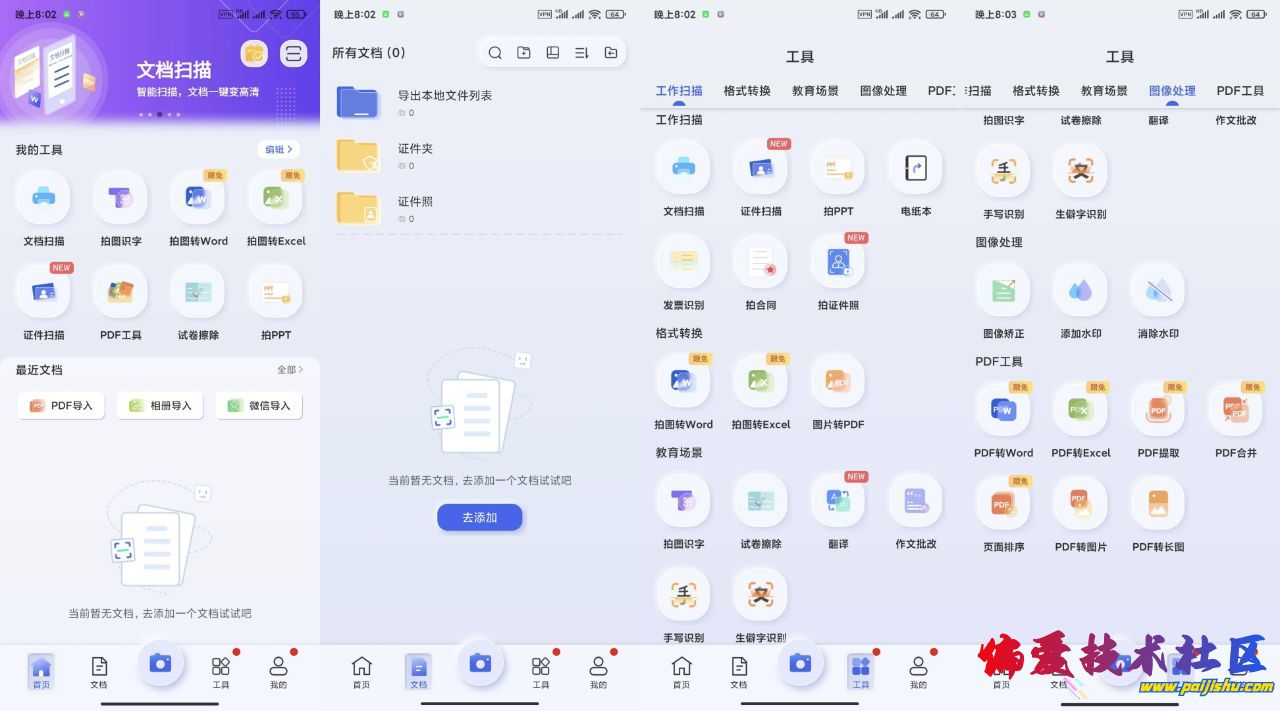1280x711 pixels.
Task: Tap the sort order icon in documents toolbar
Action: coord(582,53)
